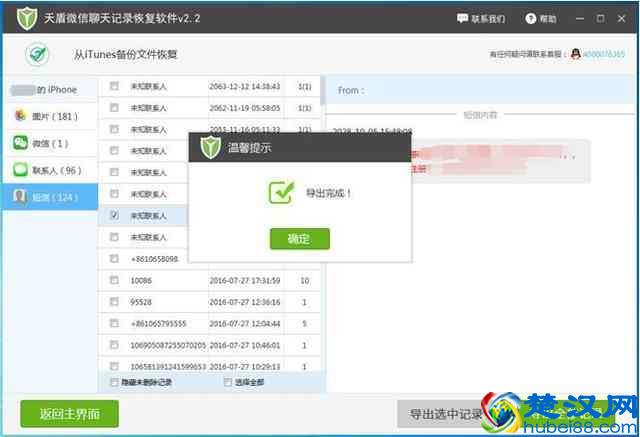Click the 短信 (124) icon in the sidebar
The image size is (640, 437).
tap(20, 197)
